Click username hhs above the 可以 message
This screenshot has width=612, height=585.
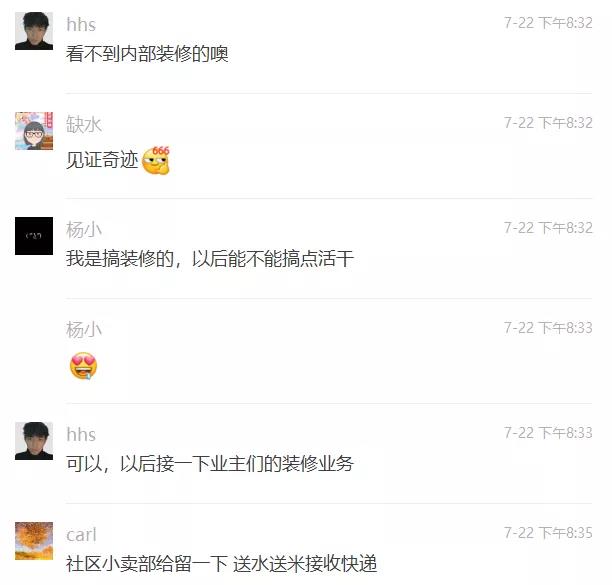81,434
